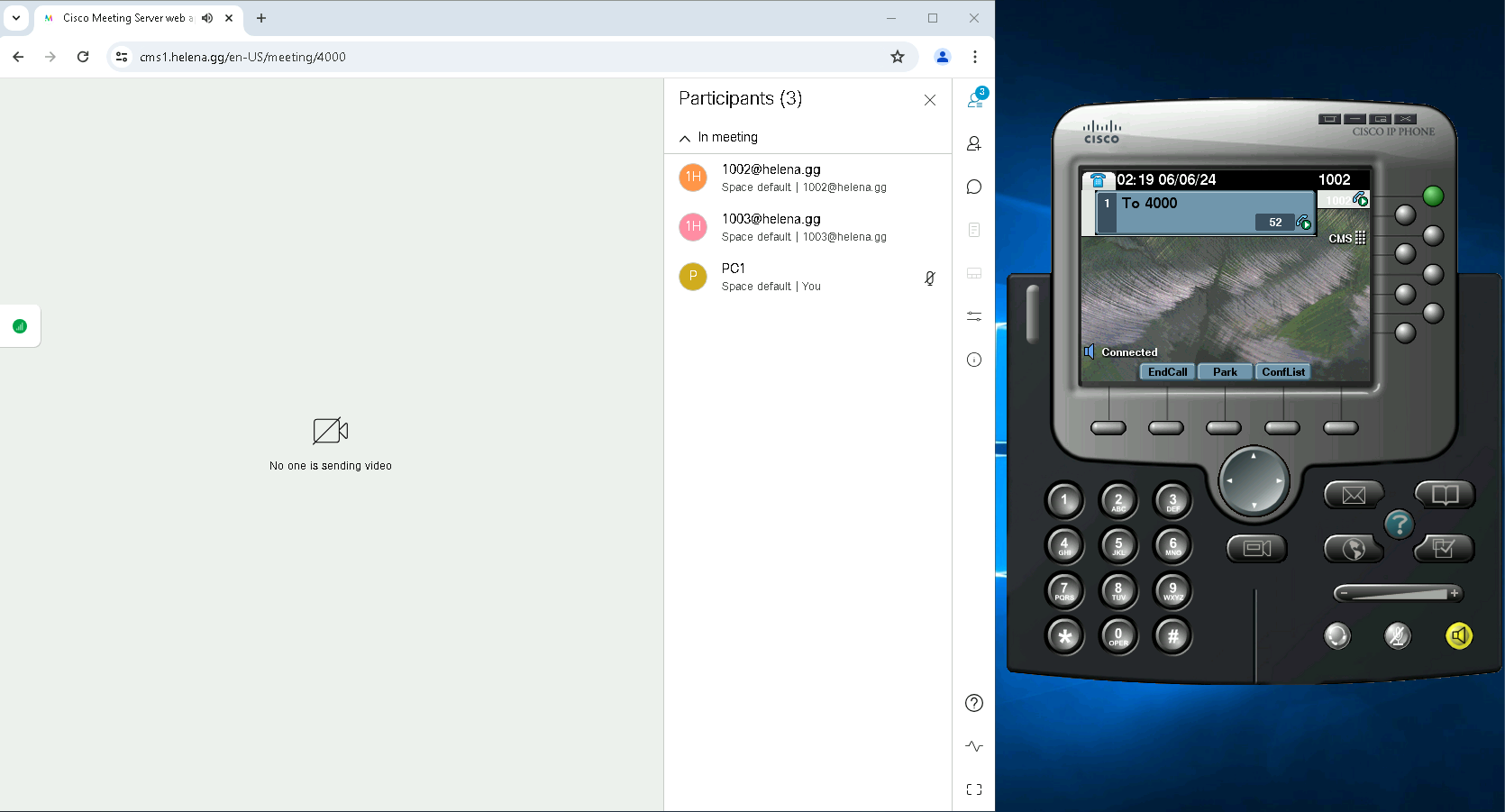Toggle the phone headset button
Screen dimensions: 1505x812
coord(1336,636)
